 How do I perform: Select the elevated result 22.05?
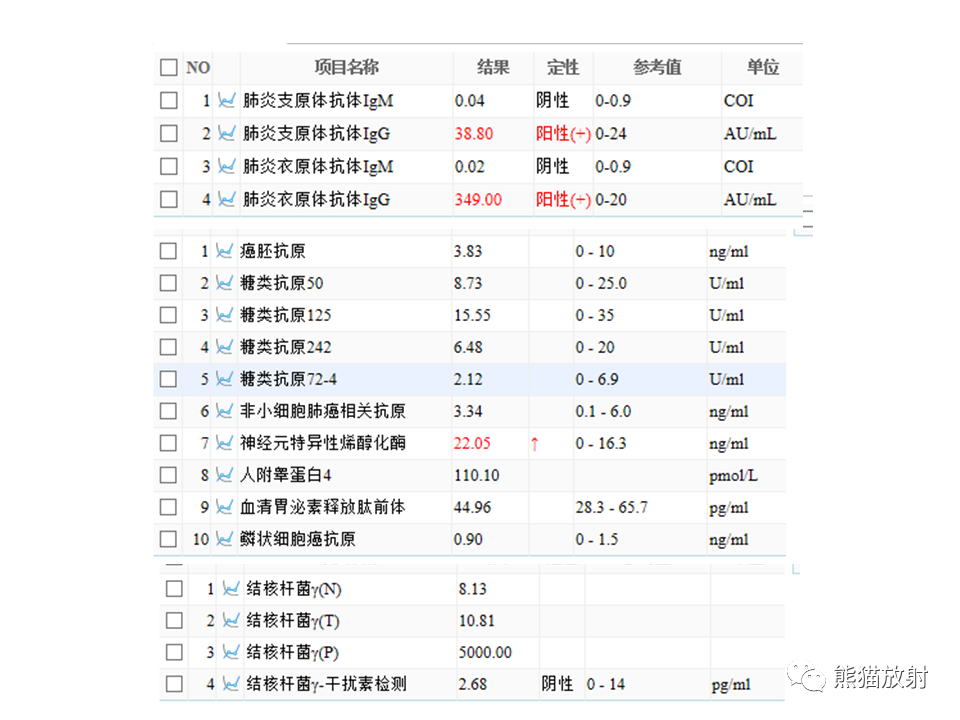tap(472, 443)
